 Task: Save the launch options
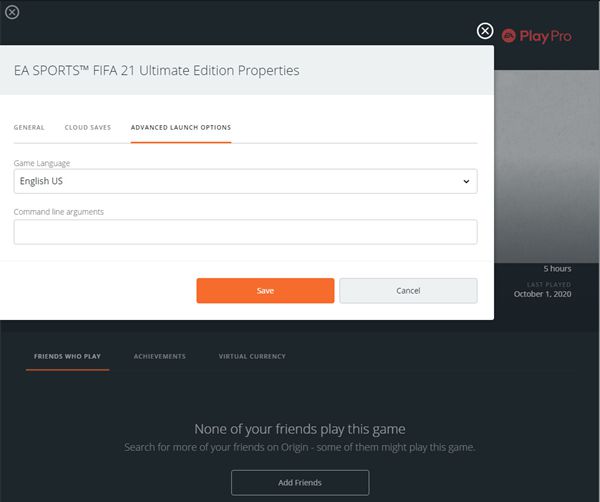click(x=265, y=291)
